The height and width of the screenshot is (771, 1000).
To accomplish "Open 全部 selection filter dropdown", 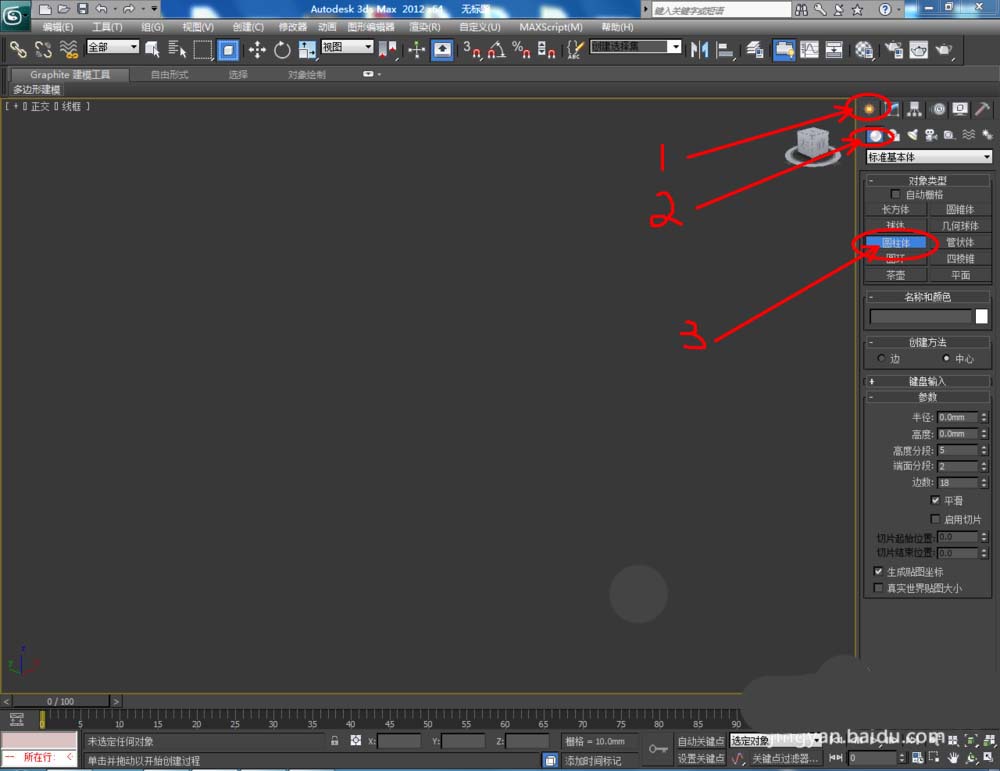I will tap(113, 47).
